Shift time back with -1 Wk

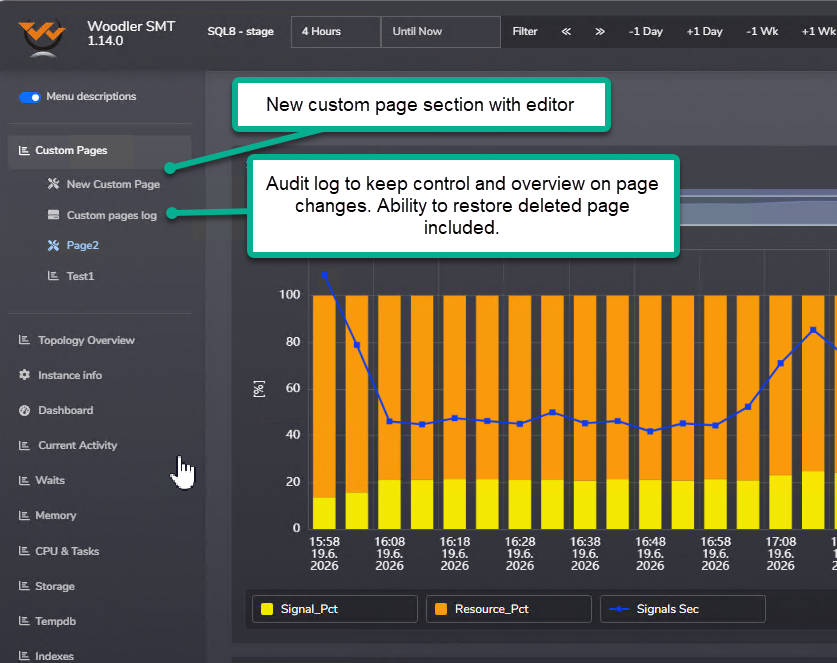(762, 31)
